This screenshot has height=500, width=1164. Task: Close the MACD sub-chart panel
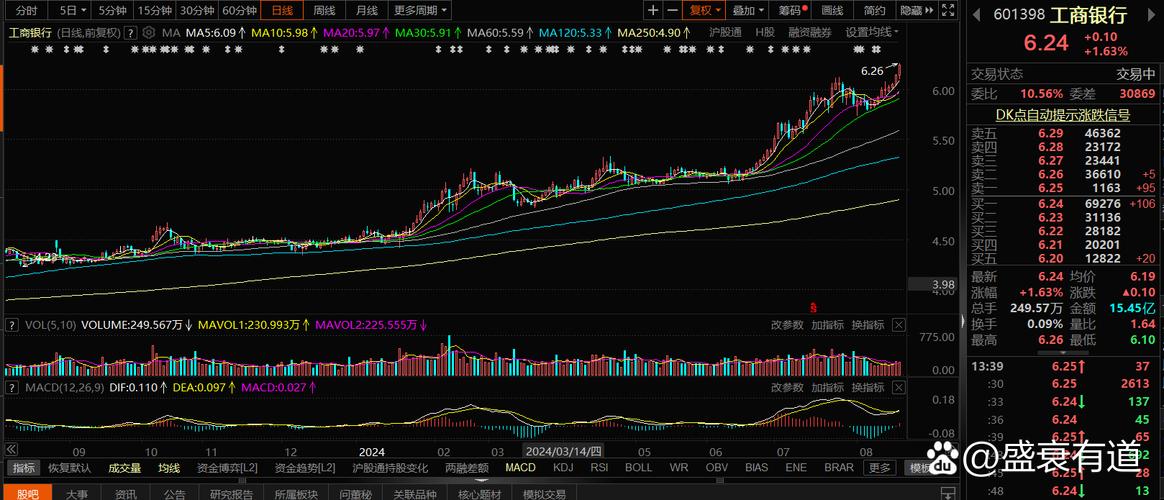click(898, 387)
